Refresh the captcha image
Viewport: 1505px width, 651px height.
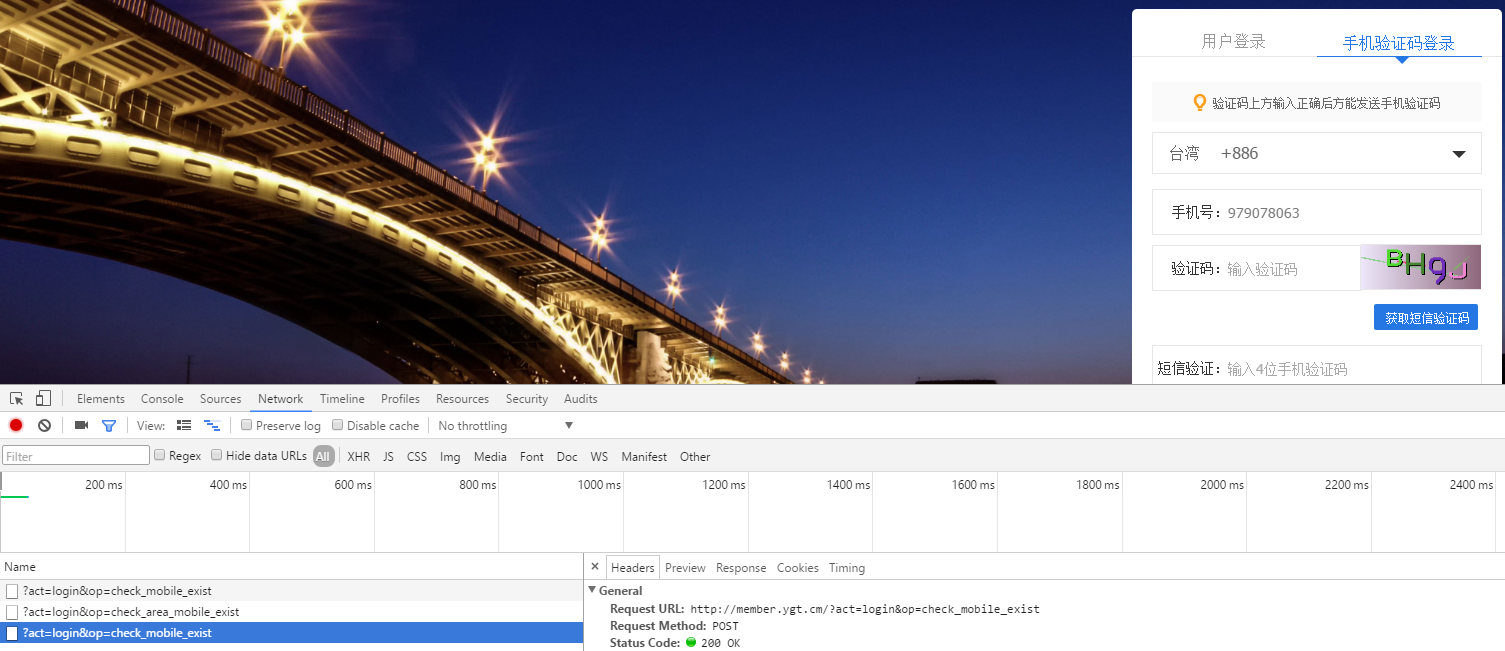1419,267
